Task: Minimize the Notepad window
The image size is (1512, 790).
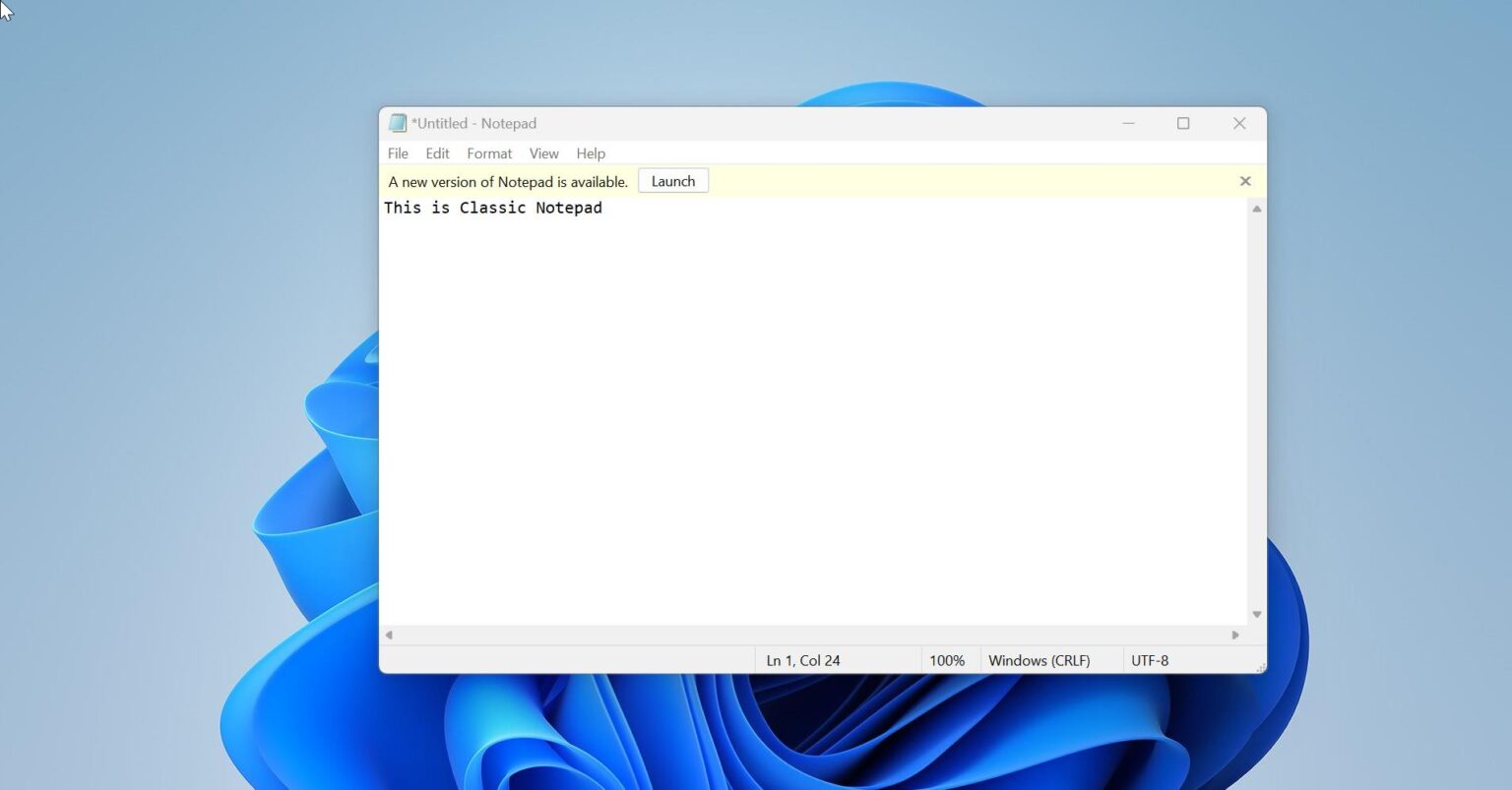Action: click(1128, 123)
